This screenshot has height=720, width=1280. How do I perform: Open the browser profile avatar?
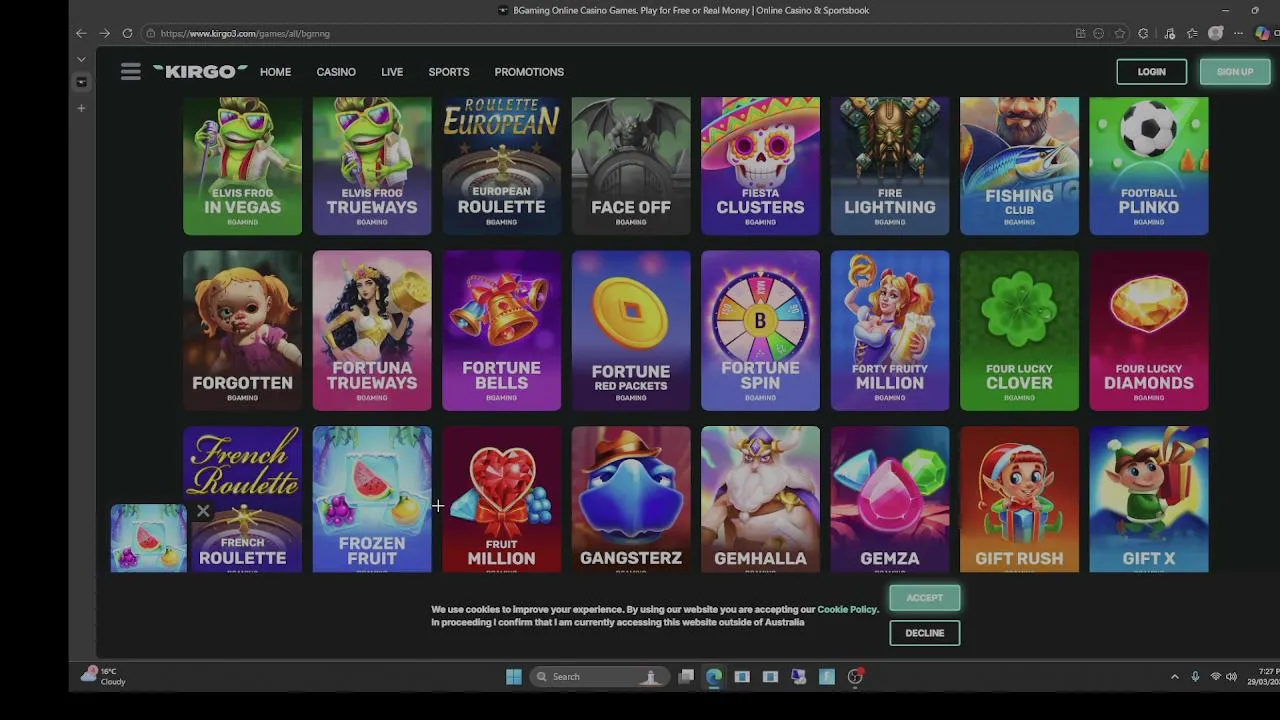[x=1215, y=33]
